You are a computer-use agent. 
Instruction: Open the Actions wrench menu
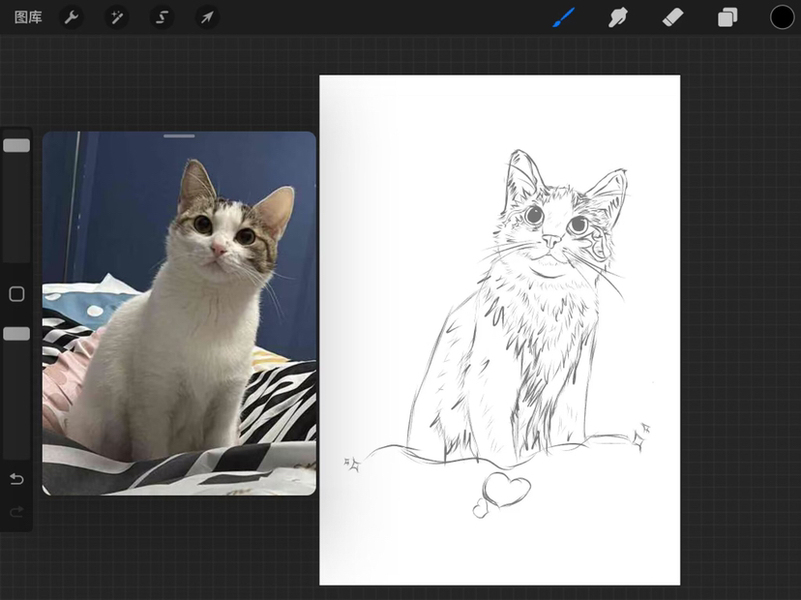(x=71, y=18)
